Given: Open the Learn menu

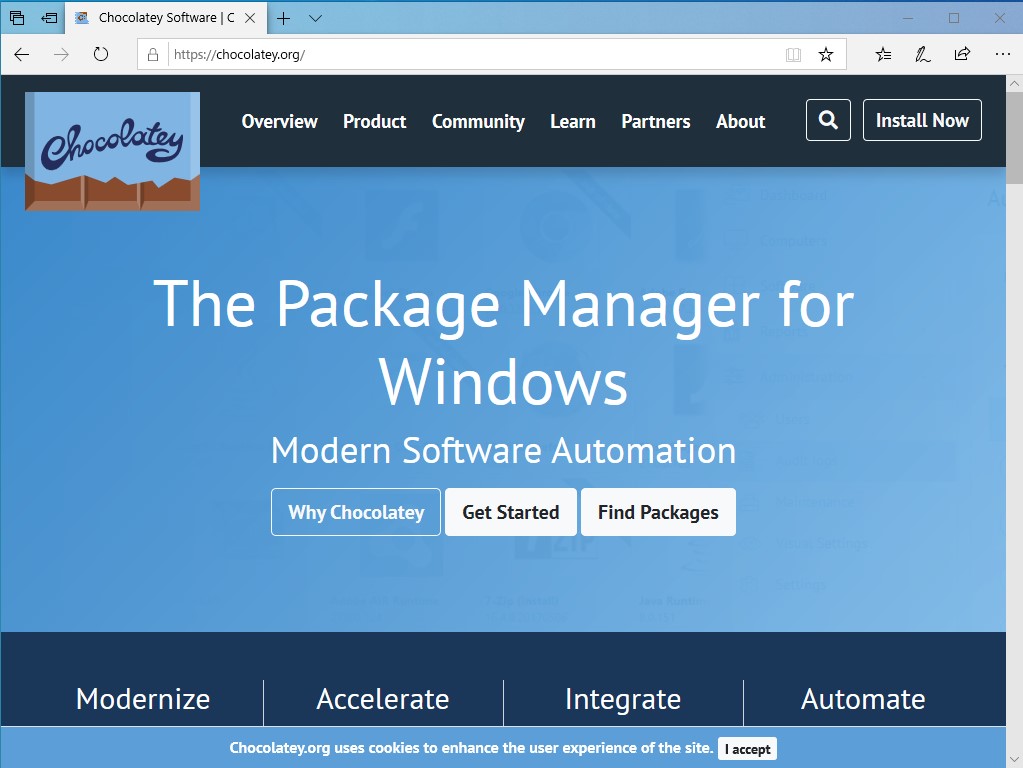Looking at the screenshot, I should click(573, 121).
